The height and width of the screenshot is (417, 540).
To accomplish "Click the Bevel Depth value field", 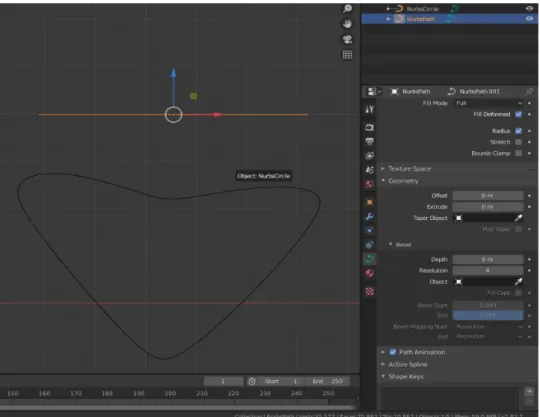I will tap(488, 259).
